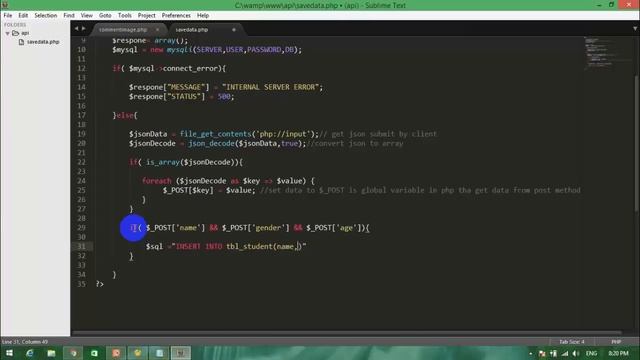640x360 pixels.
Task: Open the Tools menu
Action: pyautogui.click(x=124, y=16)
